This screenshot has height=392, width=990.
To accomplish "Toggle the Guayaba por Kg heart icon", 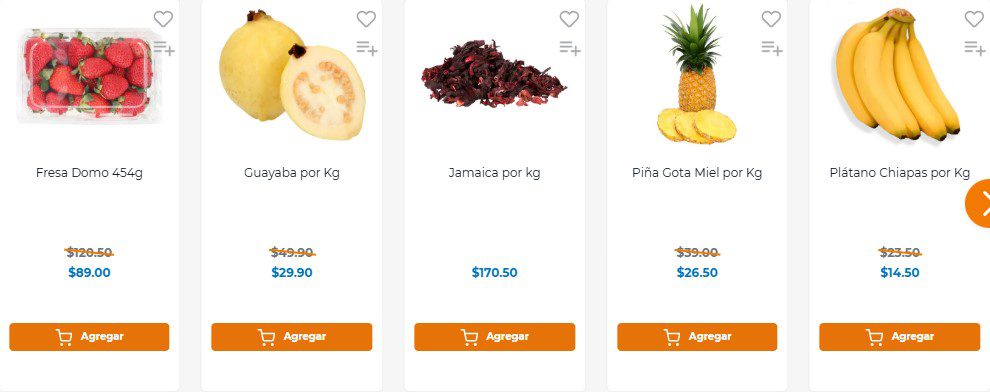I will click(x=366, y=20).
